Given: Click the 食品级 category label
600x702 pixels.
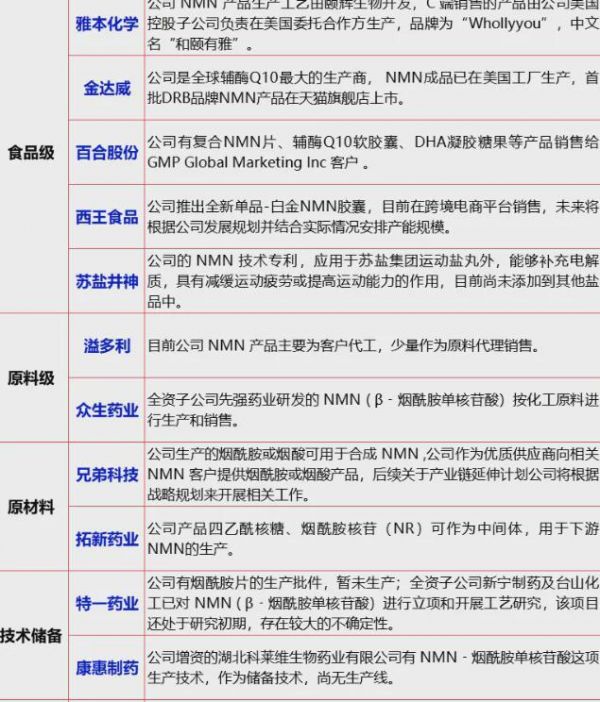Looking at the screenshot, I should click(31, 153).
